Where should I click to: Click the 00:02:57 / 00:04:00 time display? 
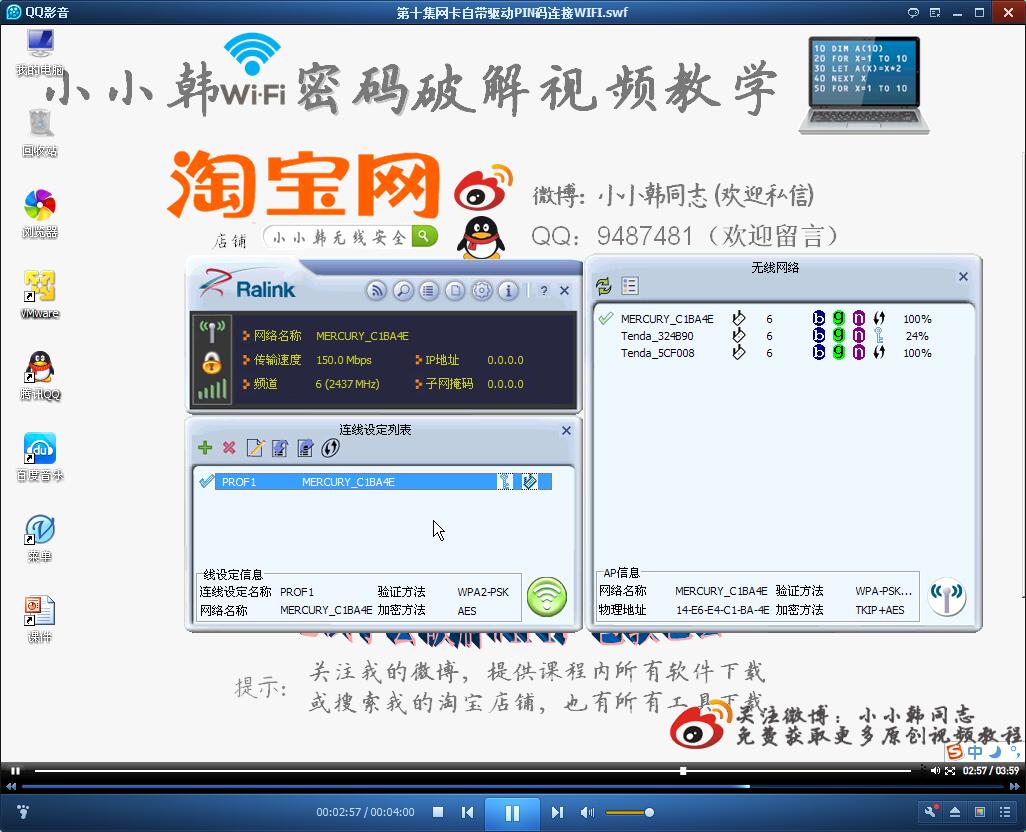[x=365, y=812]
